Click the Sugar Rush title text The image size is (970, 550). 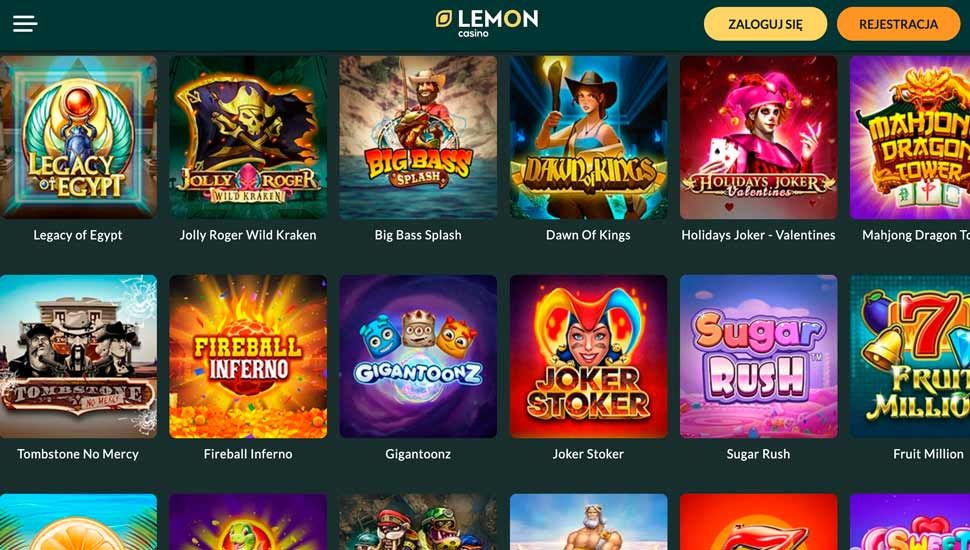coord(758,454)
